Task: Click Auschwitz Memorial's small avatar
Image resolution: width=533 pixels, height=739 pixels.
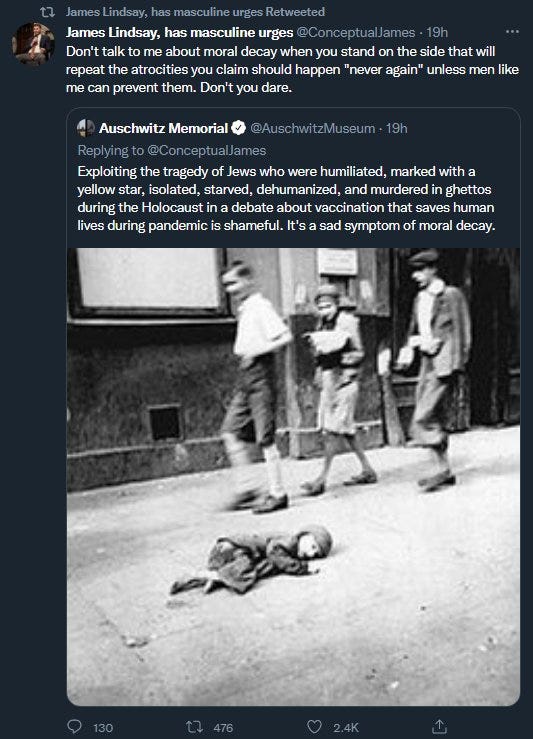Action: (86, 128)
